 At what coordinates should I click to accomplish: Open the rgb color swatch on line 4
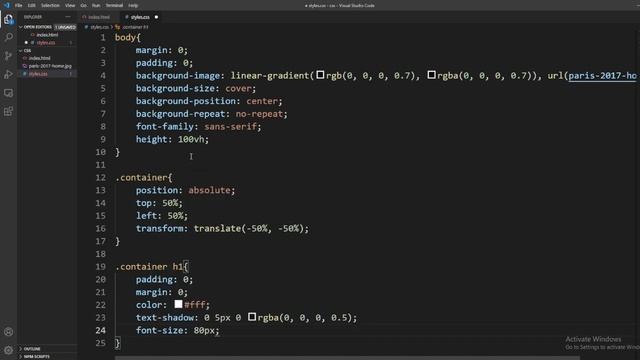320,75
